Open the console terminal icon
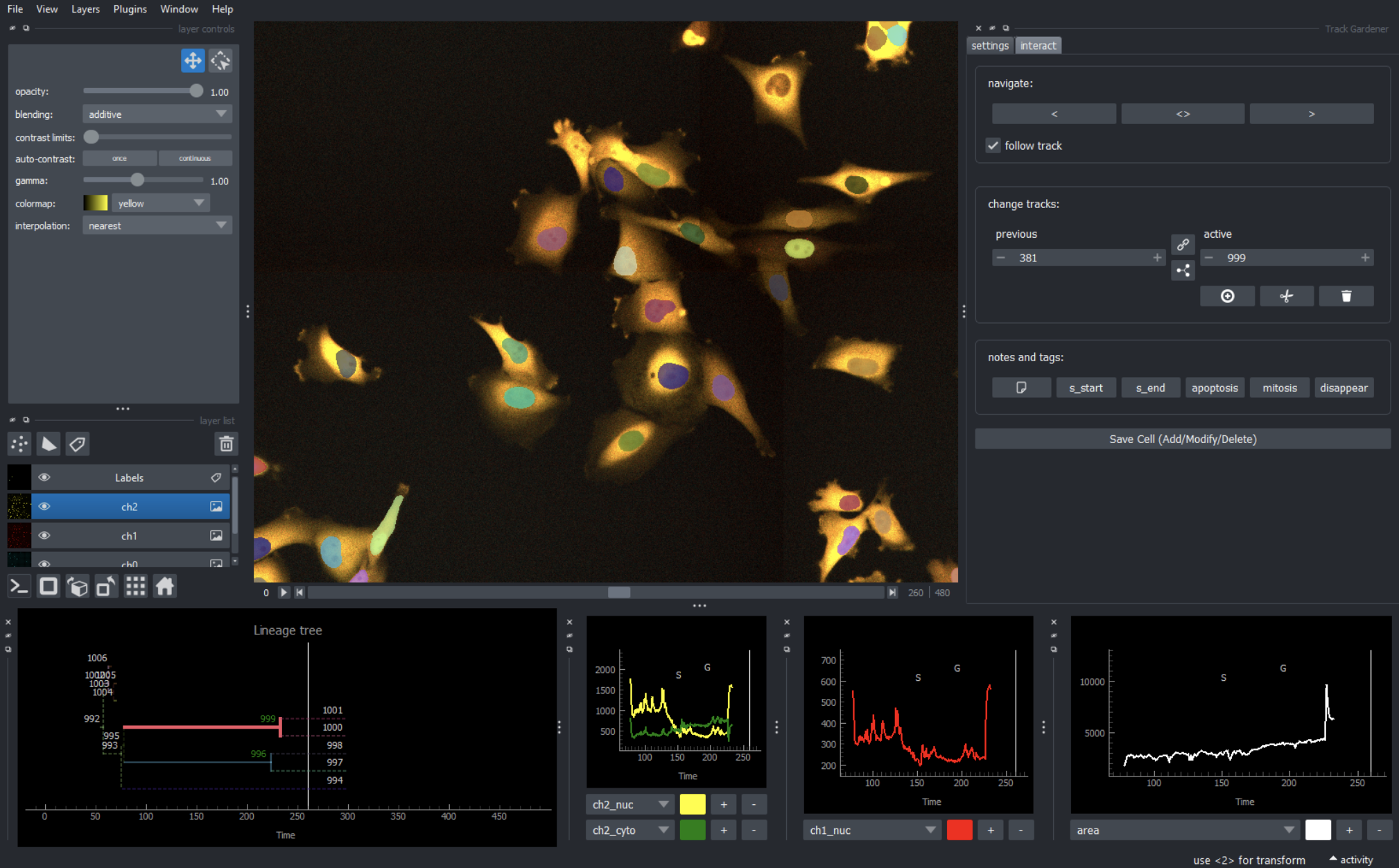 19,587
